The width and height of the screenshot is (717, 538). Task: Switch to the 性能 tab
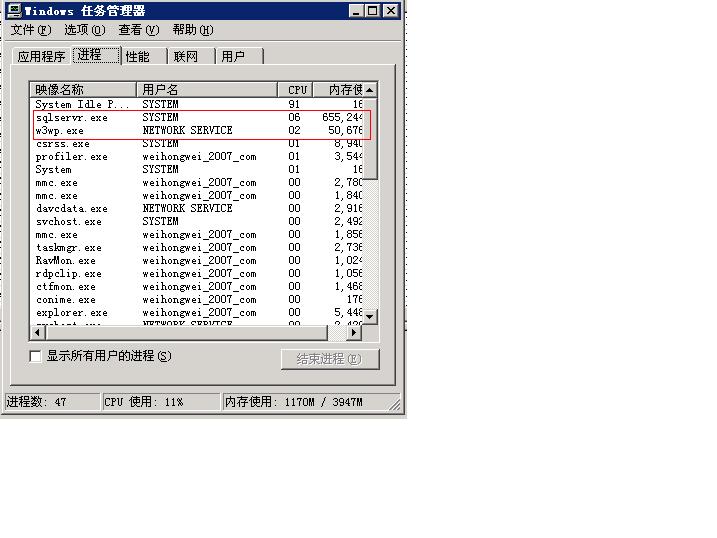click(x=144, y=57)
